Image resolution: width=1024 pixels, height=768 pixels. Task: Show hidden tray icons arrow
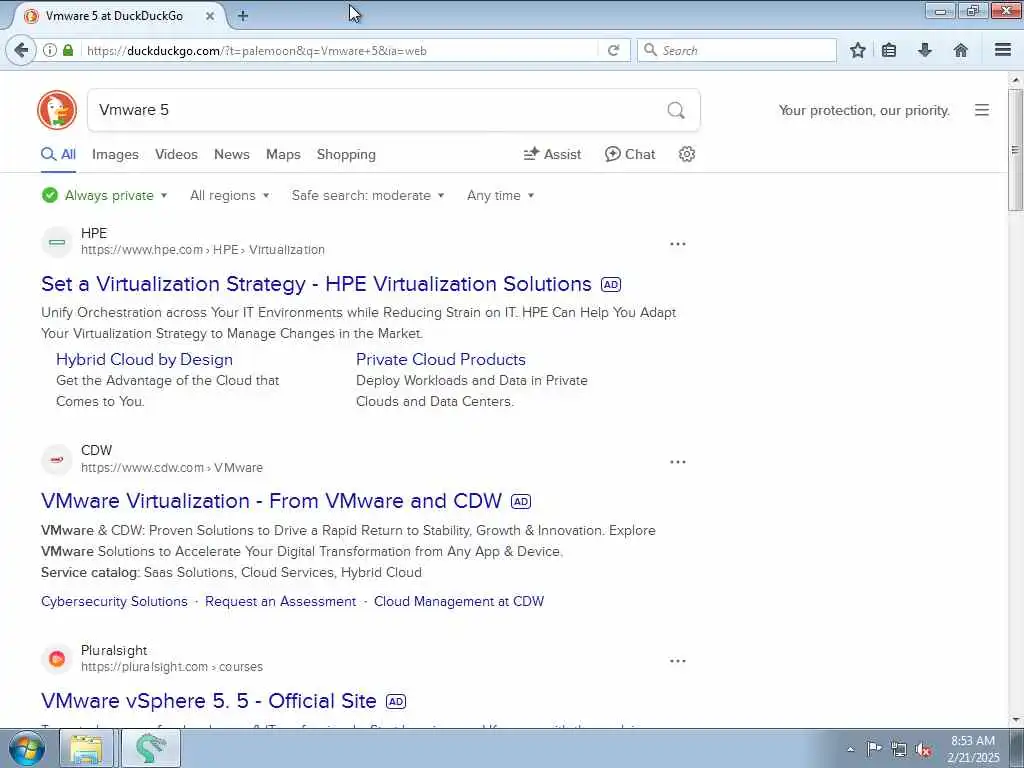[x=850, y=750]
